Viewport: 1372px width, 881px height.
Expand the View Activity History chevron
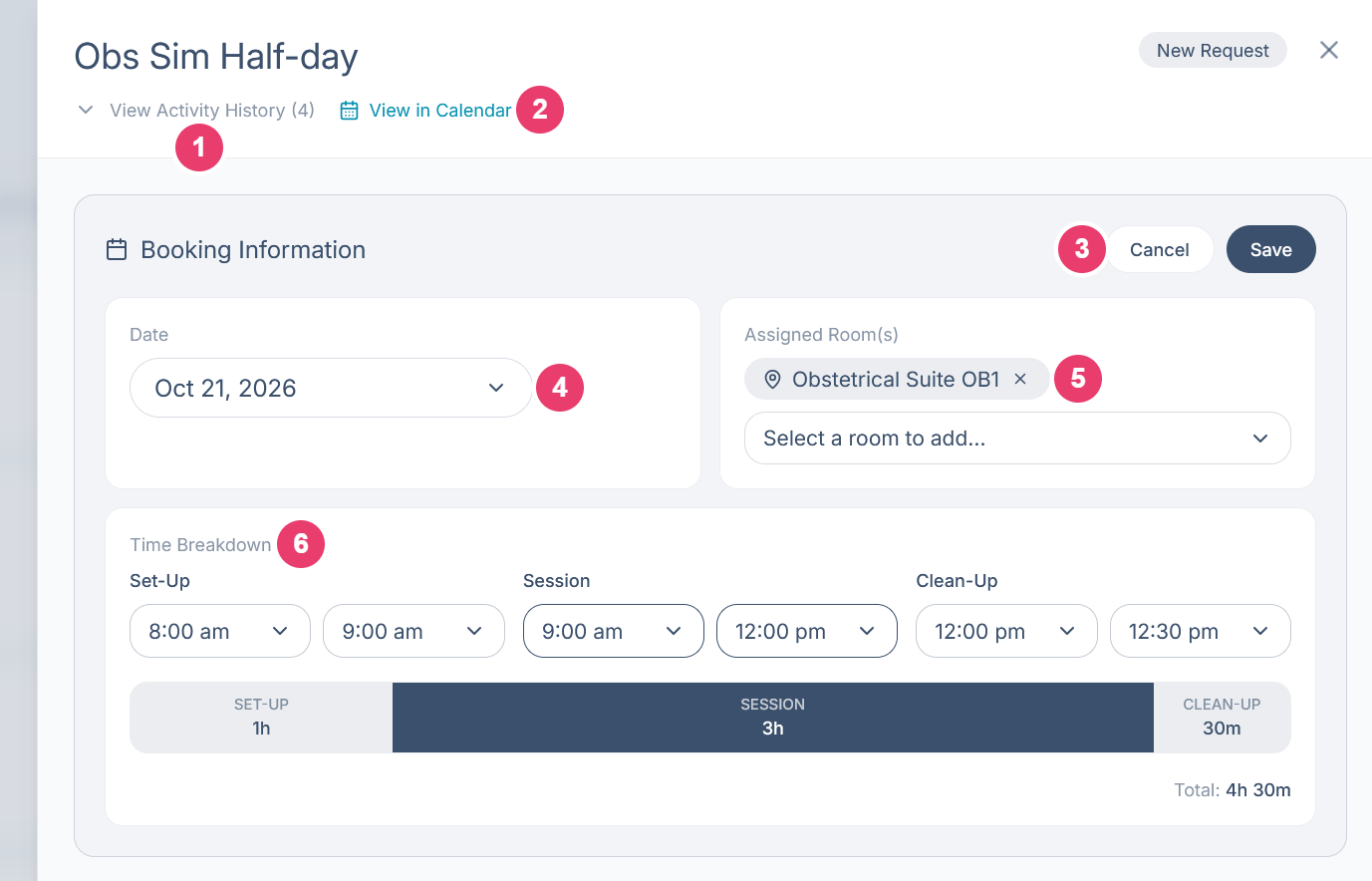pyautogui.click(x=86, y=110)
